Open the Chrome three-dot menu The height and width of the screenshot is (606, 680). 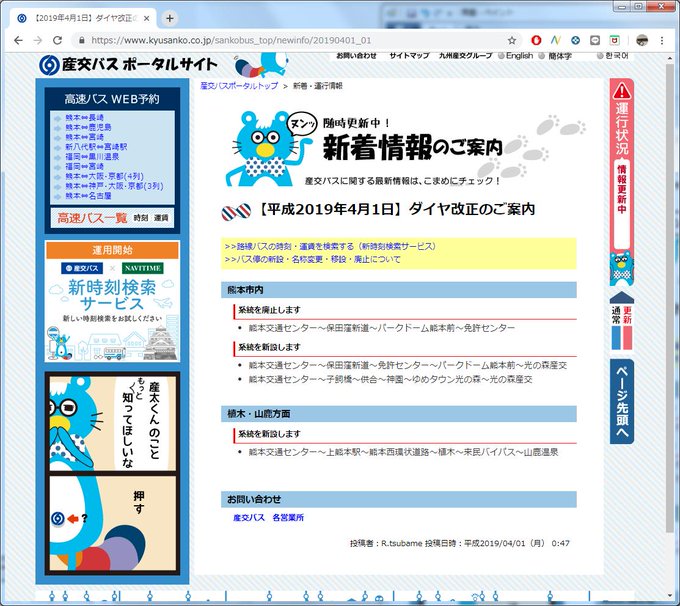click(x=662, y=40)
